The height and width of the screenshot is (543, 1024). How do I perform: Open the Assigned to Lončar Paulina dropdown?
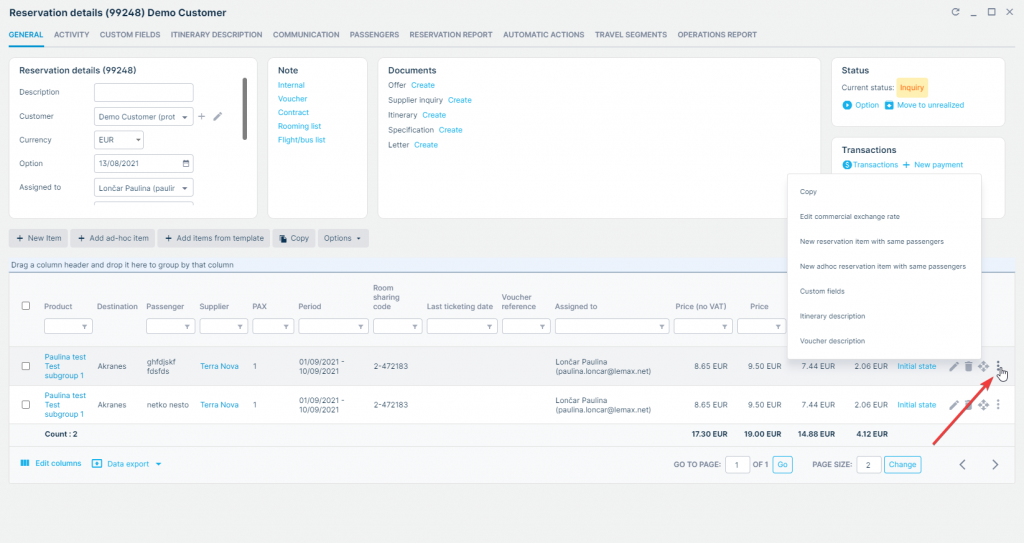tap(185, 188)
